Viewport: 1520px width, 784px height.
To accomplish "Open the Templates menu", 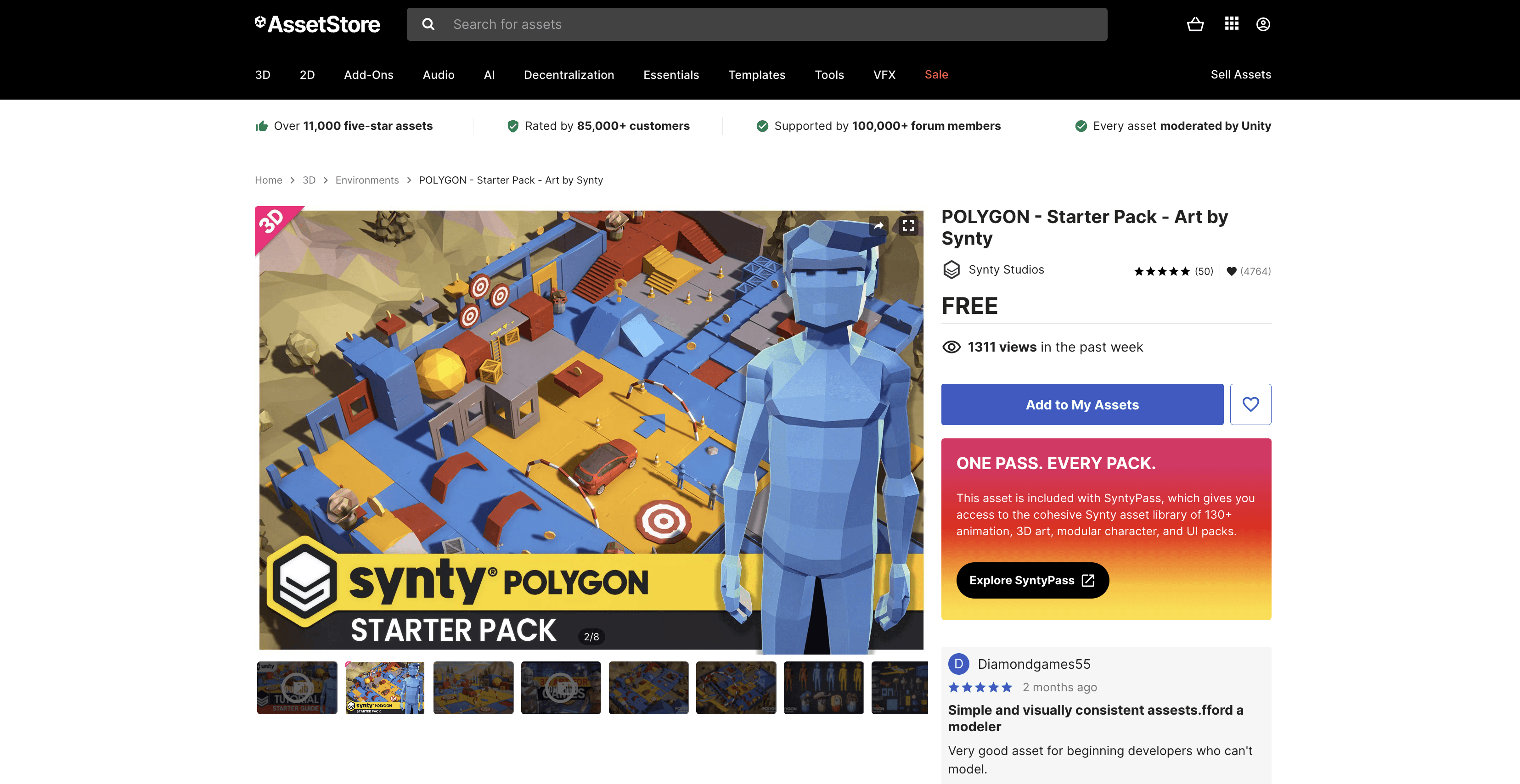I will 756,75.
